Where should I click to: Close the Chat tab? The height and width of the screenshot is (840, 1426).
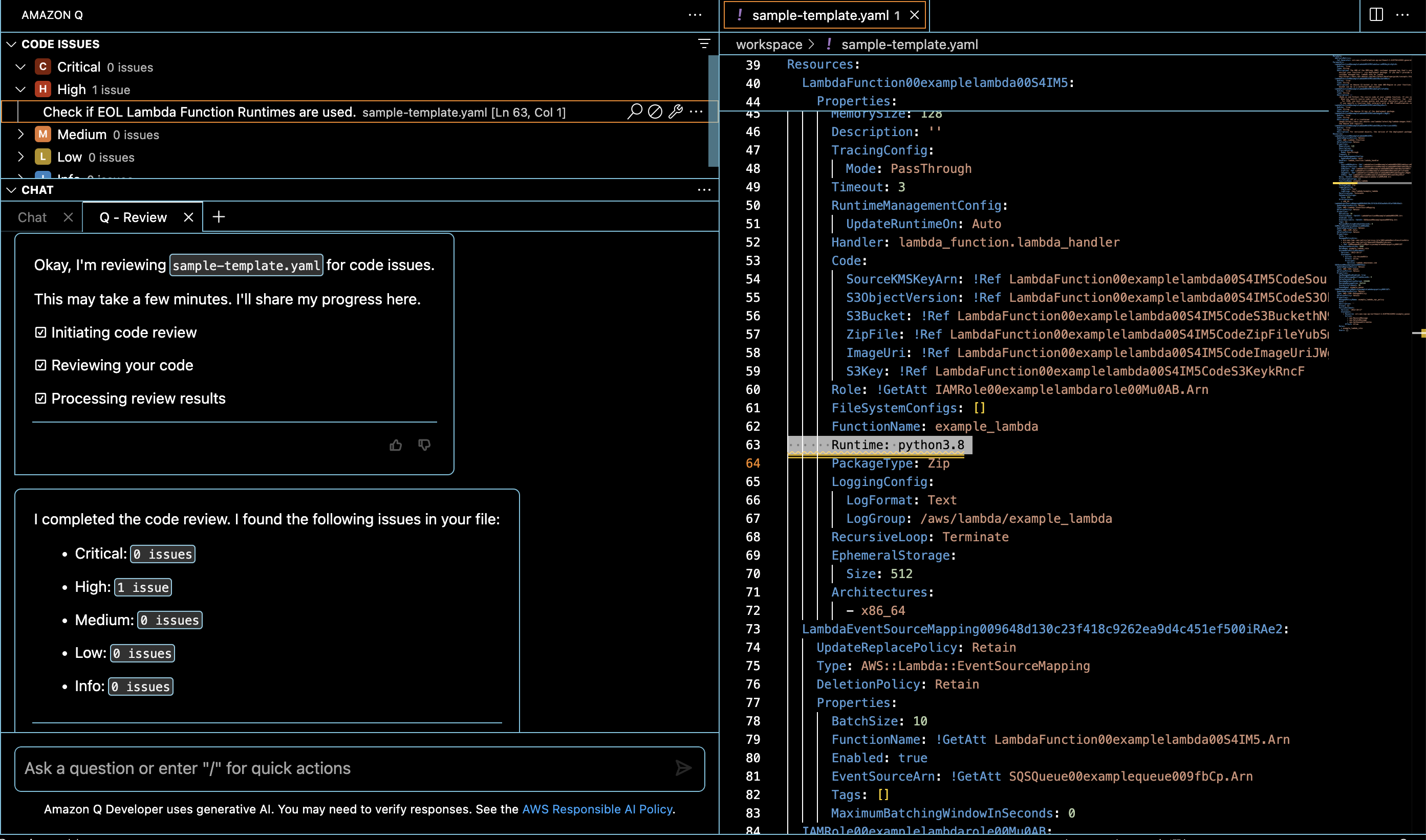click(x=68, y=217)
